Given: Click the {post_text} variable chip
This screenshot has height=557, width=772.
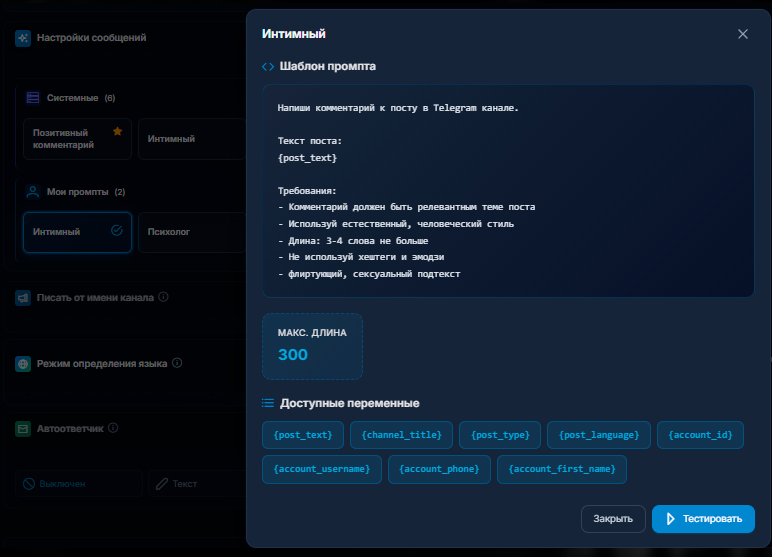Looking at the screenshot, I should coord(303,435).
